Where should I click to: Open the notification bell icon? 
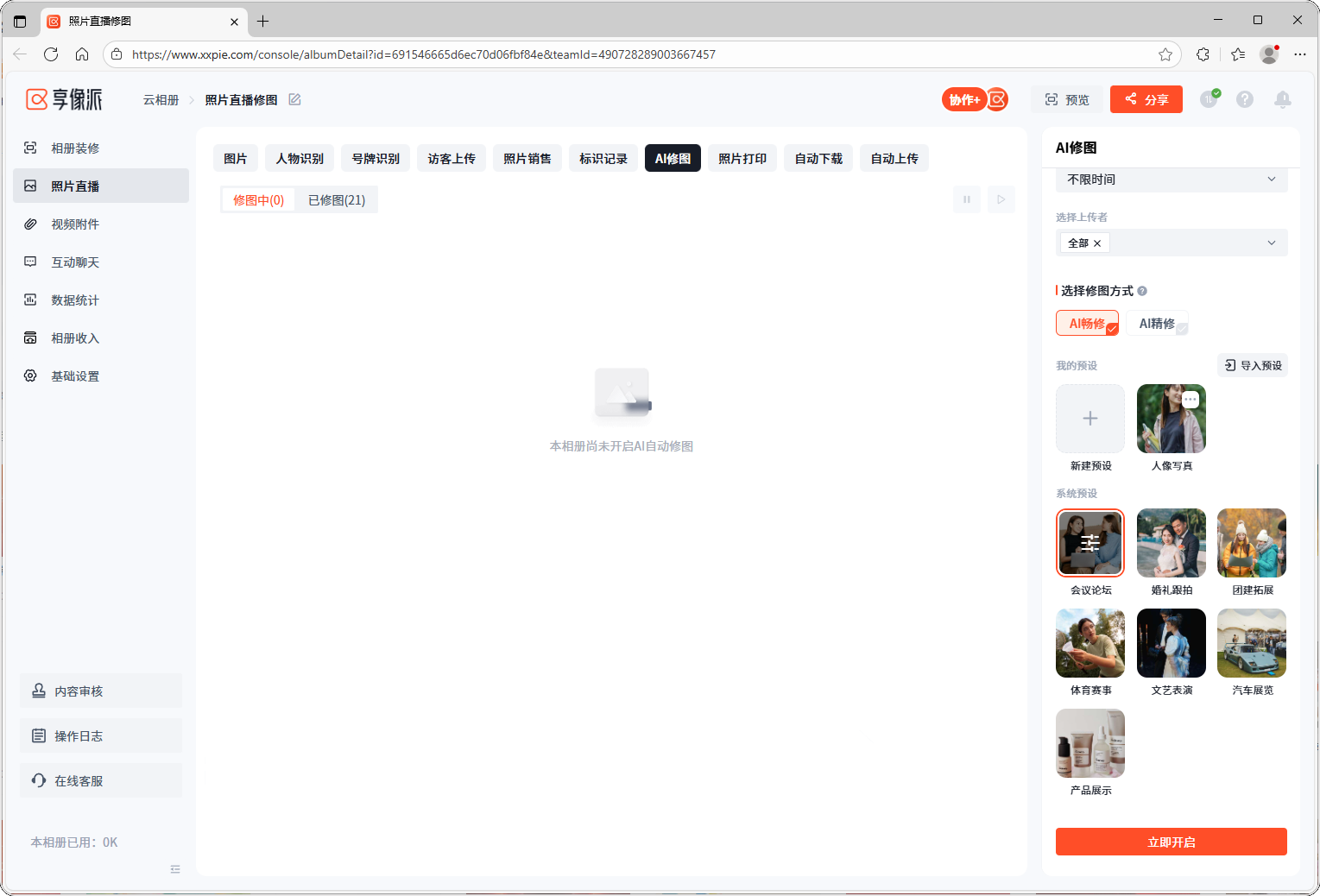[x=1282, y=99]
